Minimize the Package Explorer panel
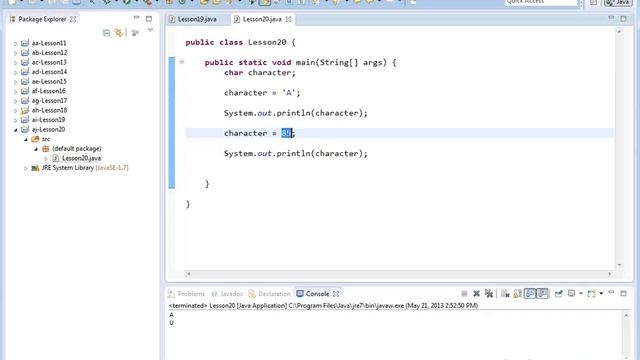 click(x=136, y=18)
